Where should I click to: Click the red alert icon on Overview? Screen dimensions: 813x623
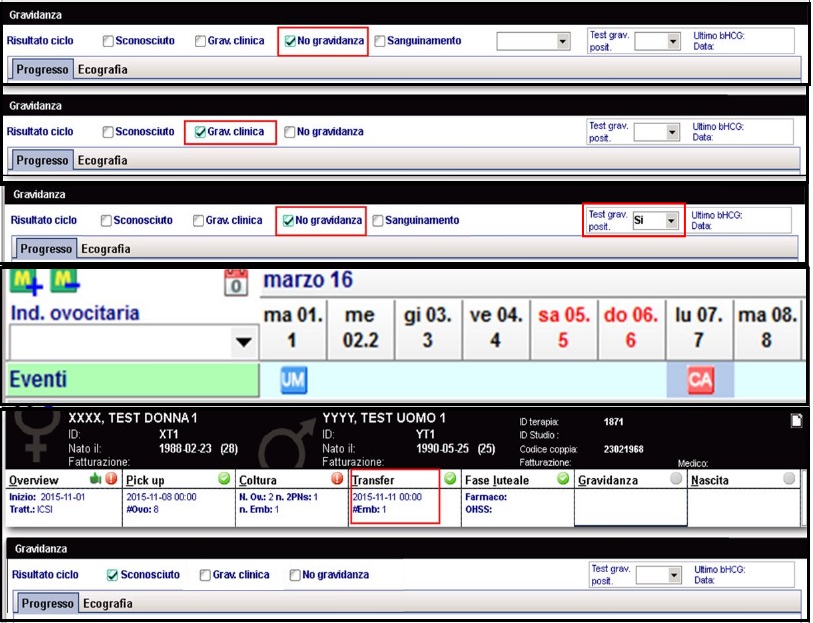click(x=111, y=478)
